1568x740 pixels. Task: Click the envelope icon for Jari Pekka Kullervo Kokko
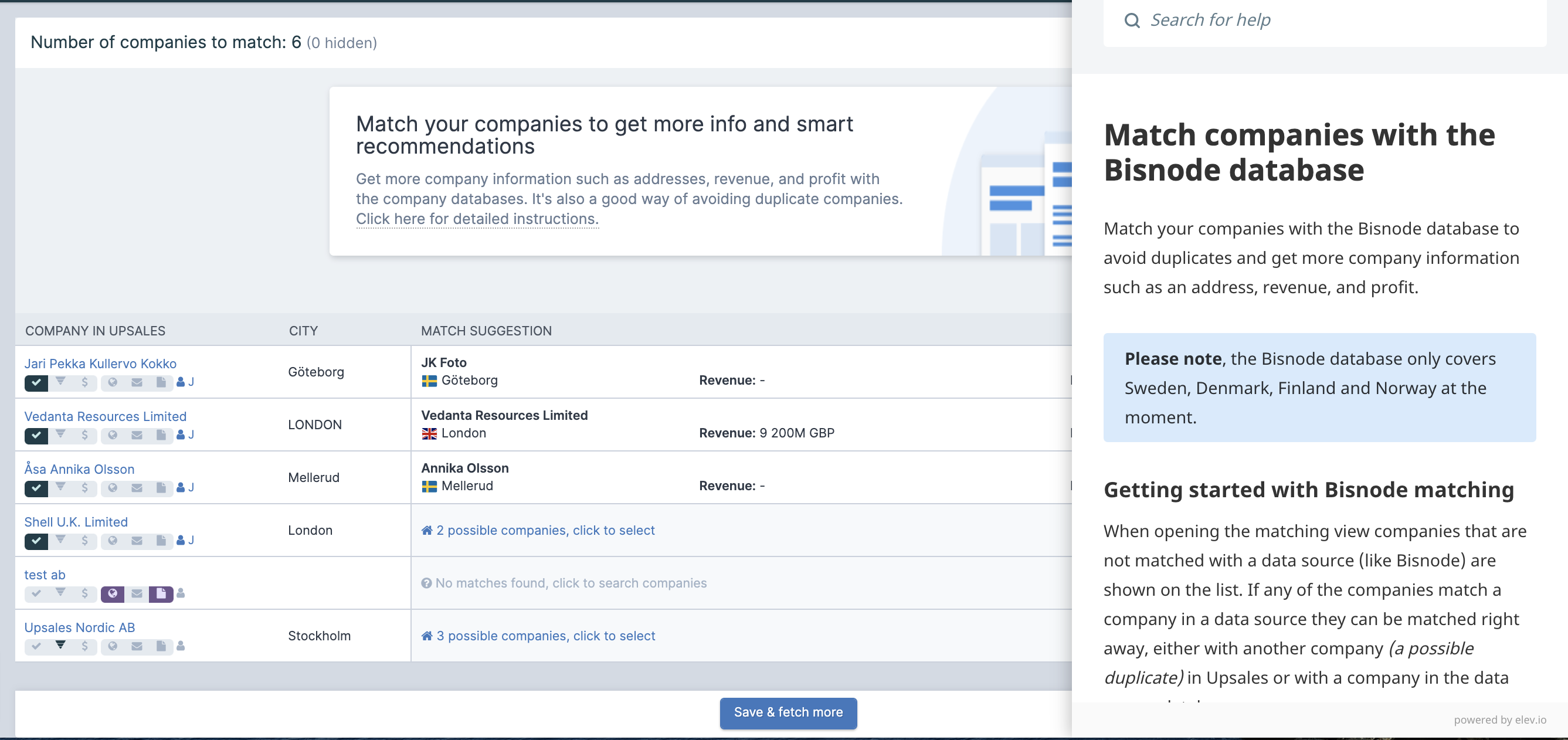[137, 383]
